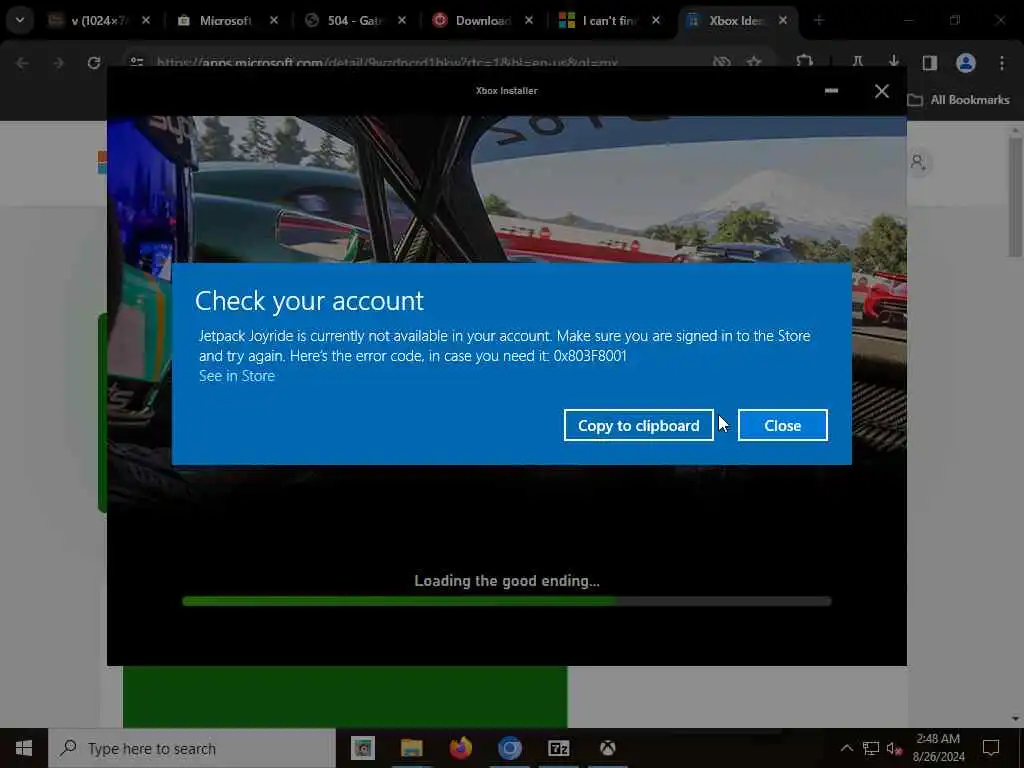Click the browser address bar URL
1024x768 pixels.
pos(387,63)
